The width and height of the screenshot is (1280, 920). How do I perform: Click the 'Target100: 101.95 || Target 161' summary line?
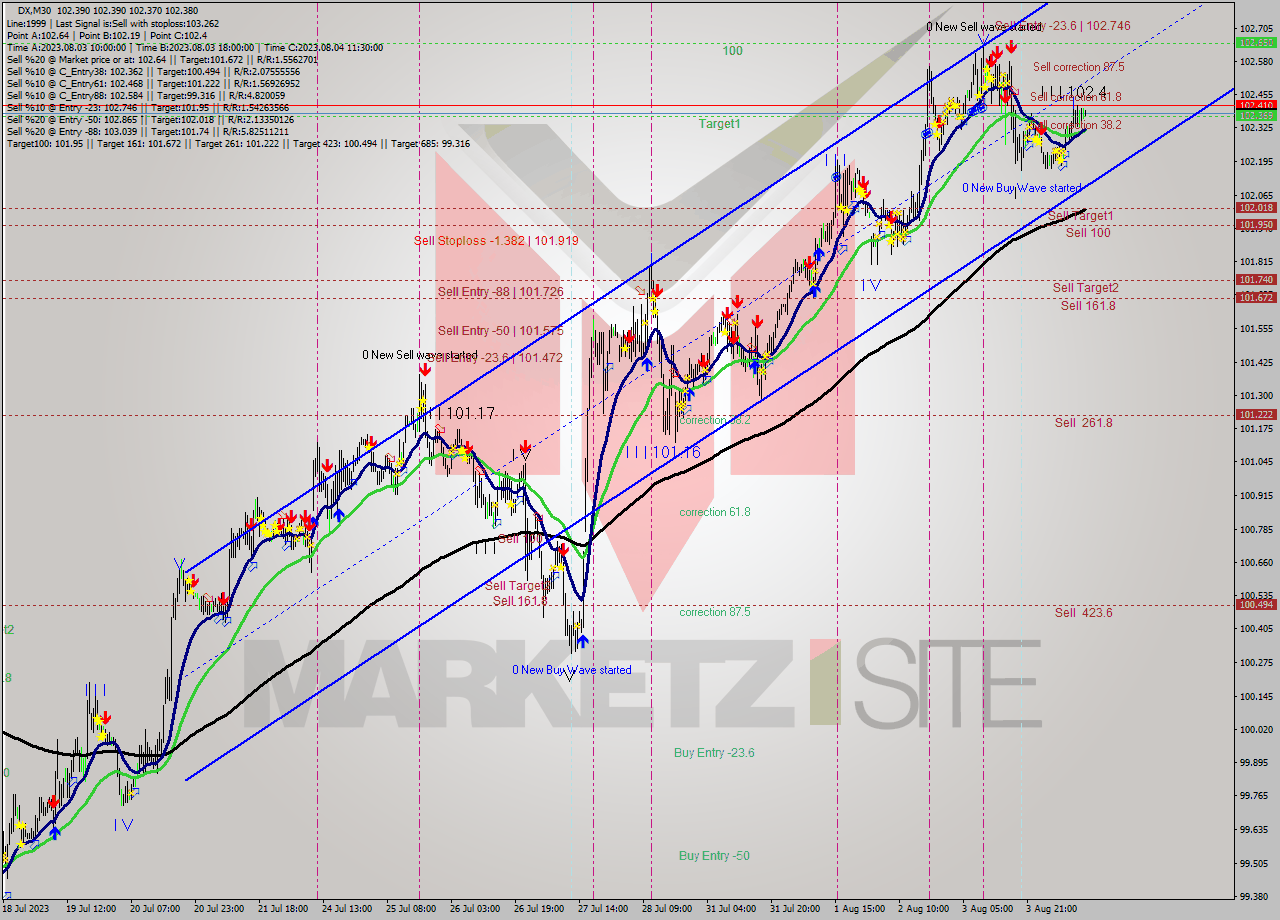pos(238,143)
